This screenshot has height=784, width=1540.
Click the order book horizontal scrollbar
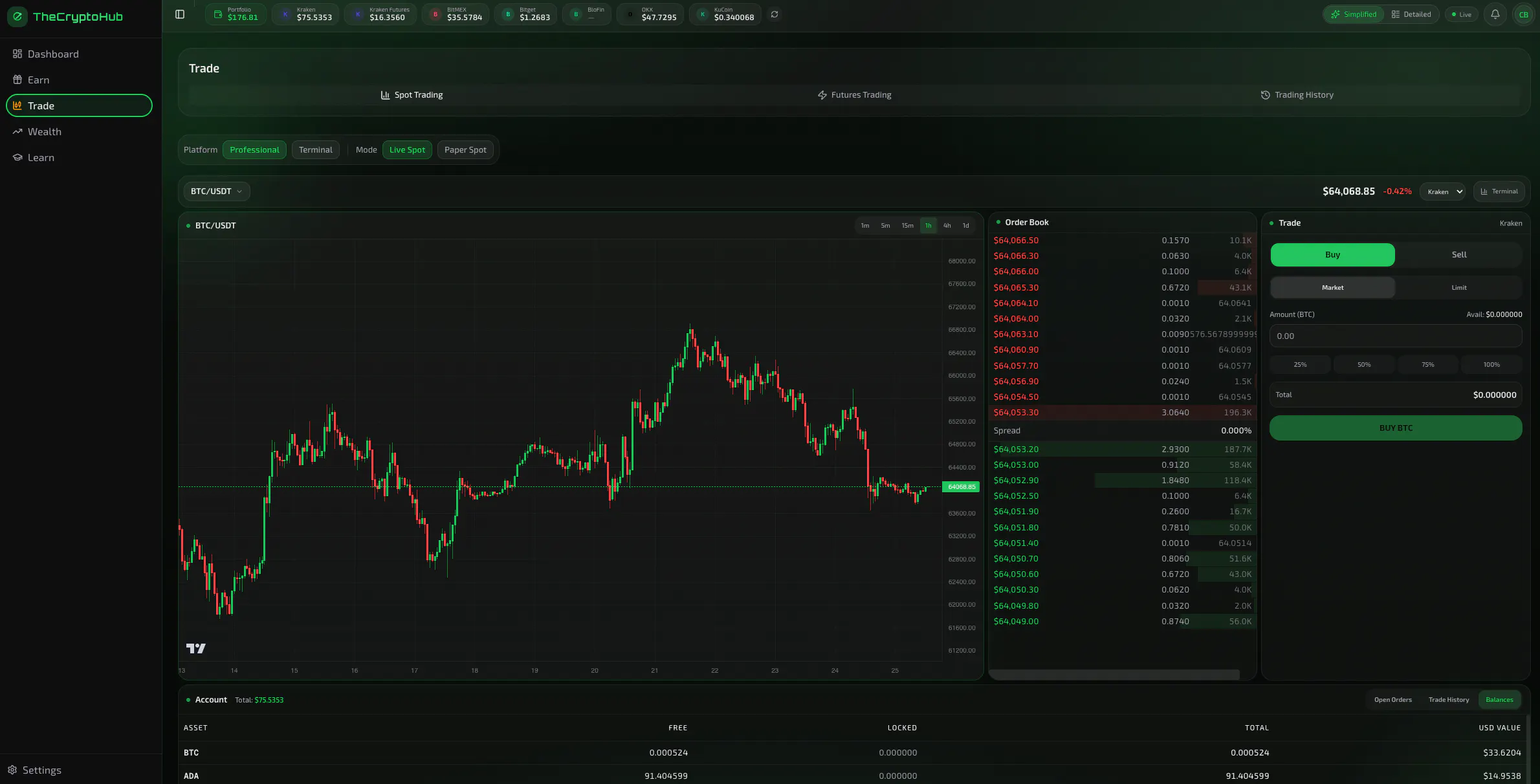coord(1114,675)
